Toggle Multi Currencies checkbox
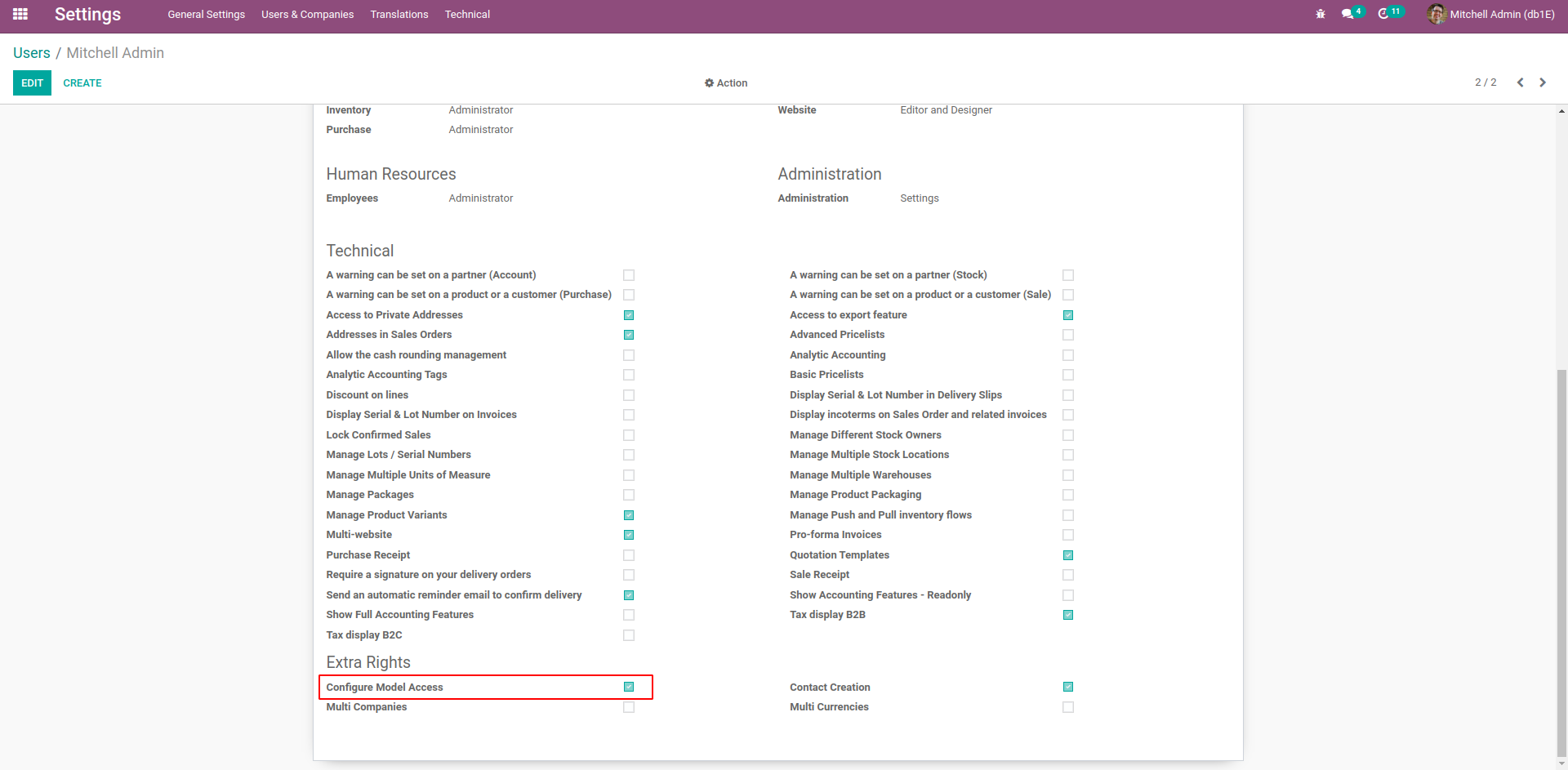 click(x=1068, y=707)
